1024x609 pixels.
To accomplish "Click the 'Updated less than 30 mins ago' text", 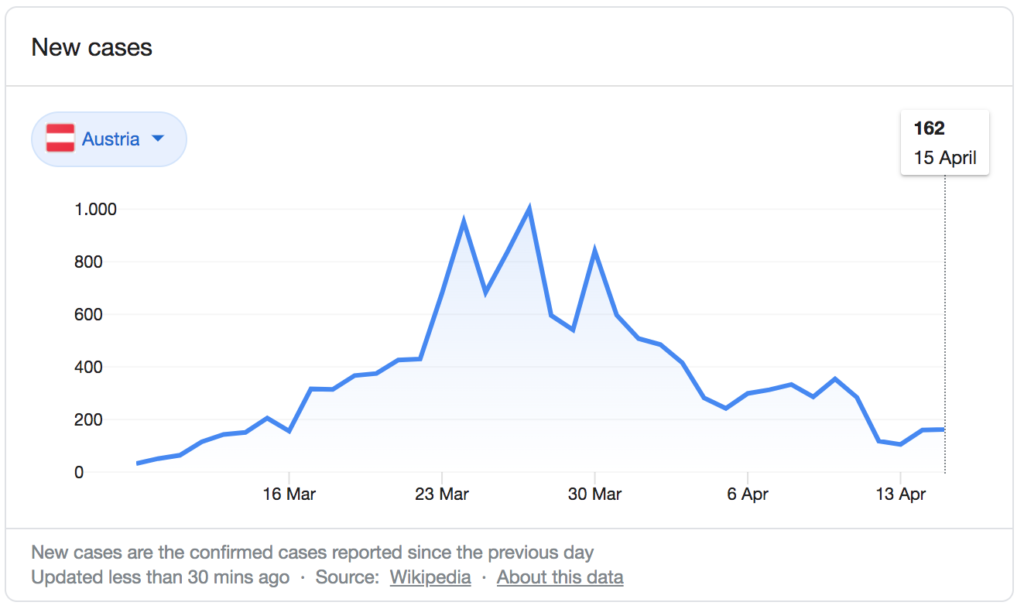I will coord(160,577).
